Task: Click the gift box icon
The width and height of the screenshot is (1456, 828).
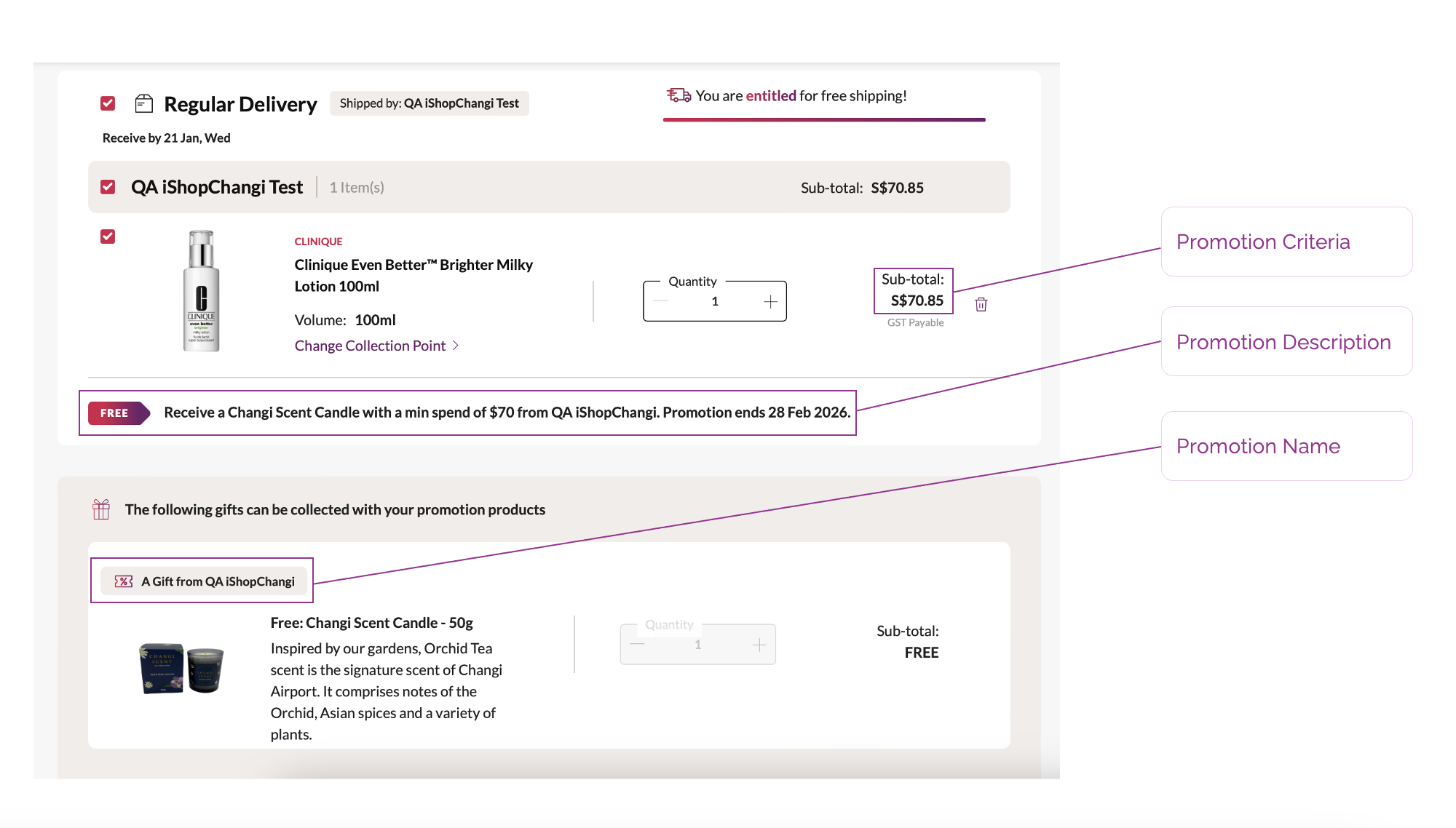Action: point(101,509)
